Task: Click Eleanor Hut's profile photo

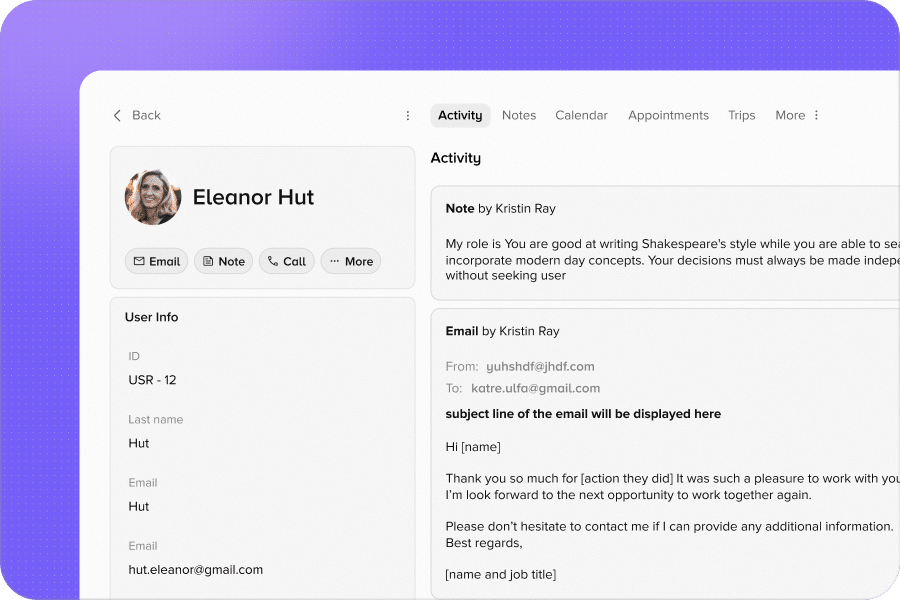Action: pyautogui.click(x=153, y=197)
